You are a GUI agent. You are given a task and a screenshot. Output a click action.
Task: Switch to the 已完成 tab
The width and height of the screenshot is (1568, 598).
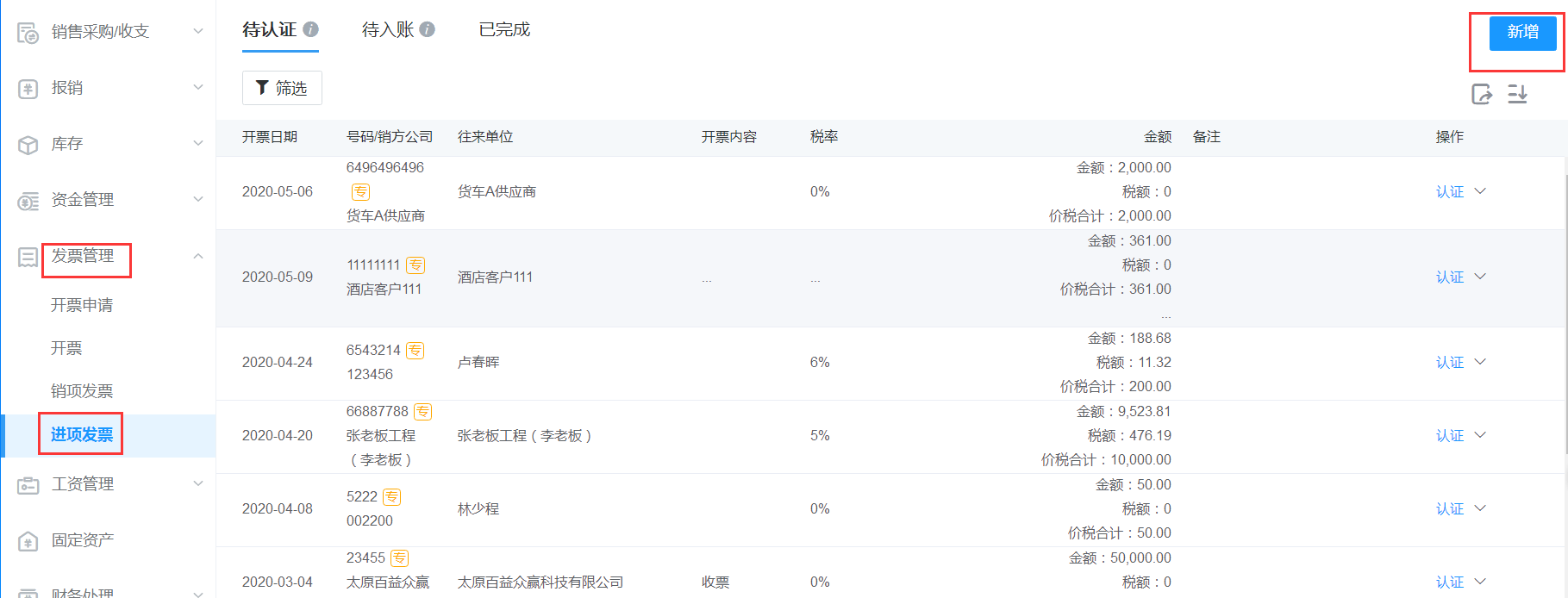[x=504, y=30]
